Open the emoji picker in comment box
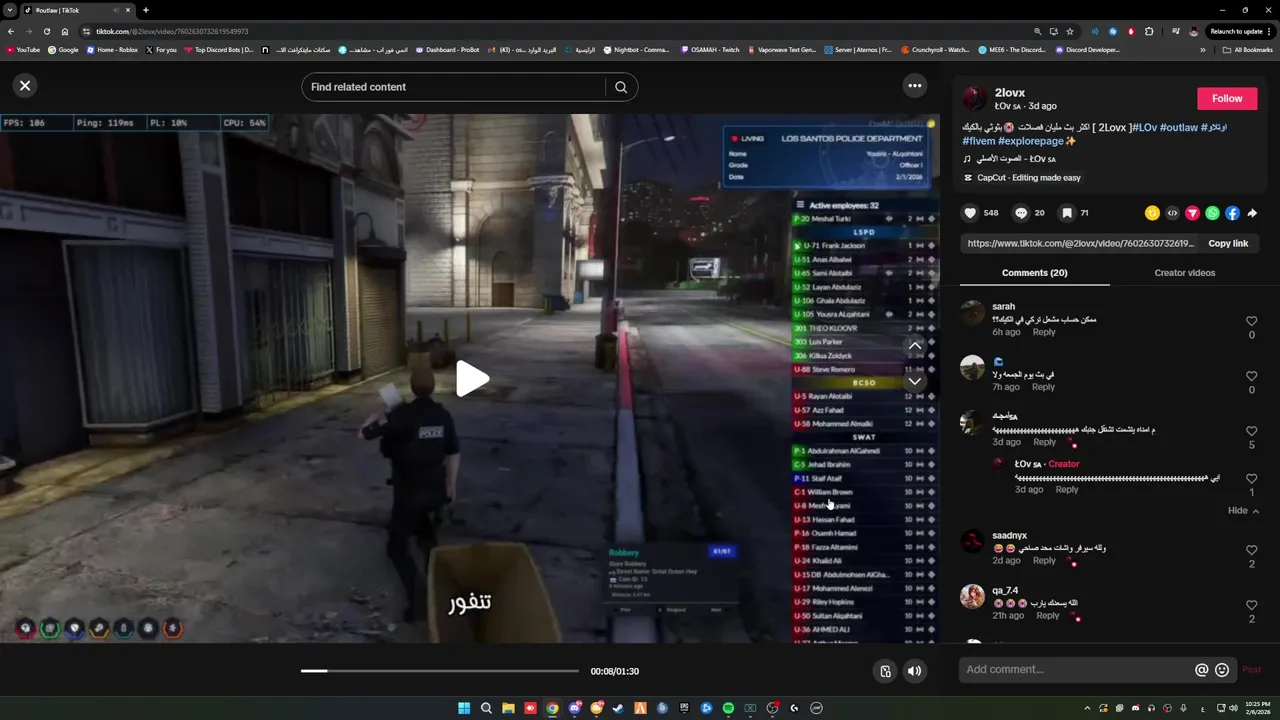 [x=1222, y=670]
